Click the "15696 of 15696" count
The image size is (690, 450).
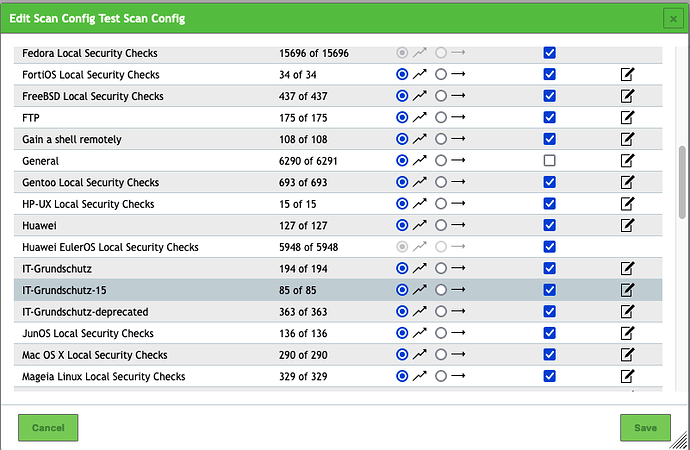click(314, 53)
